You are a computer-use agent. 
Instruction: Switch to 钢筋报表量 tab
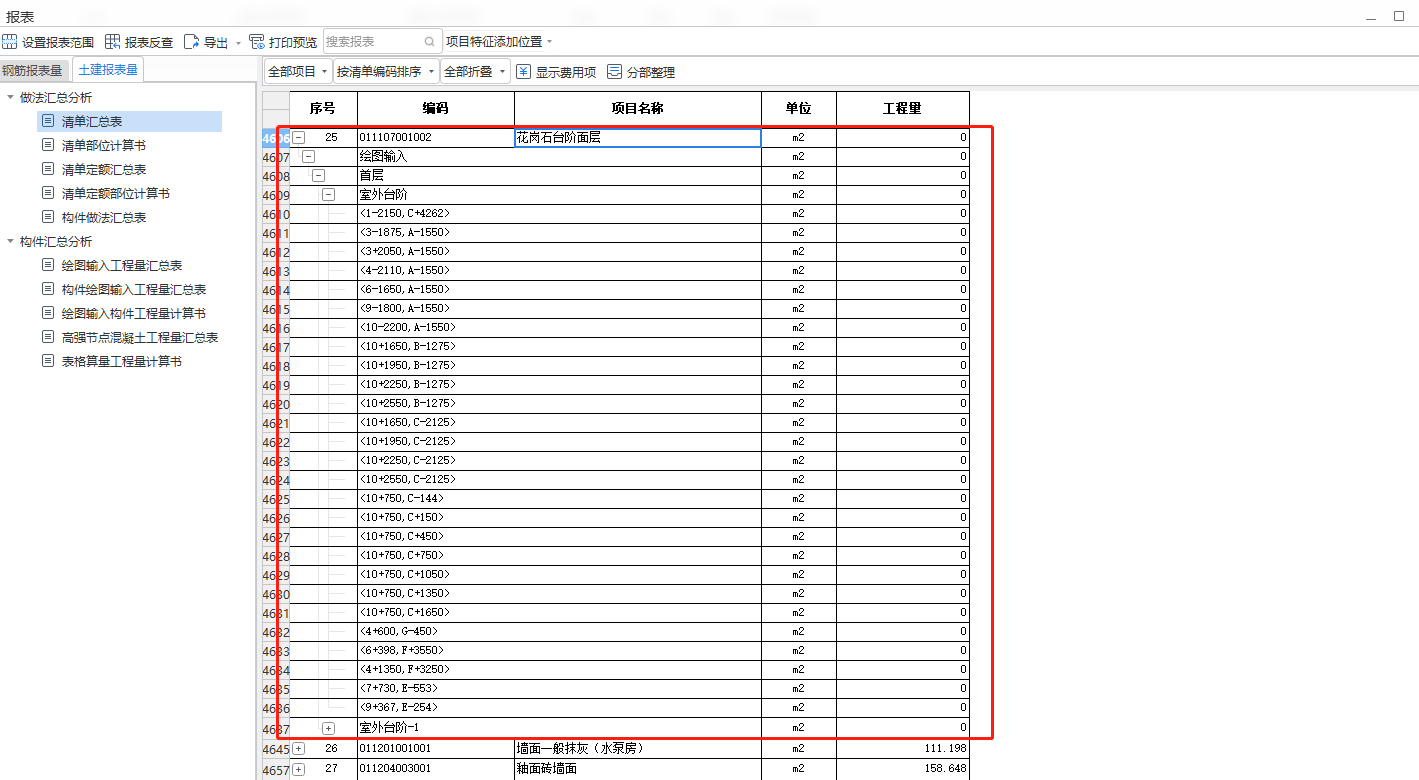(x=32, y=70)
